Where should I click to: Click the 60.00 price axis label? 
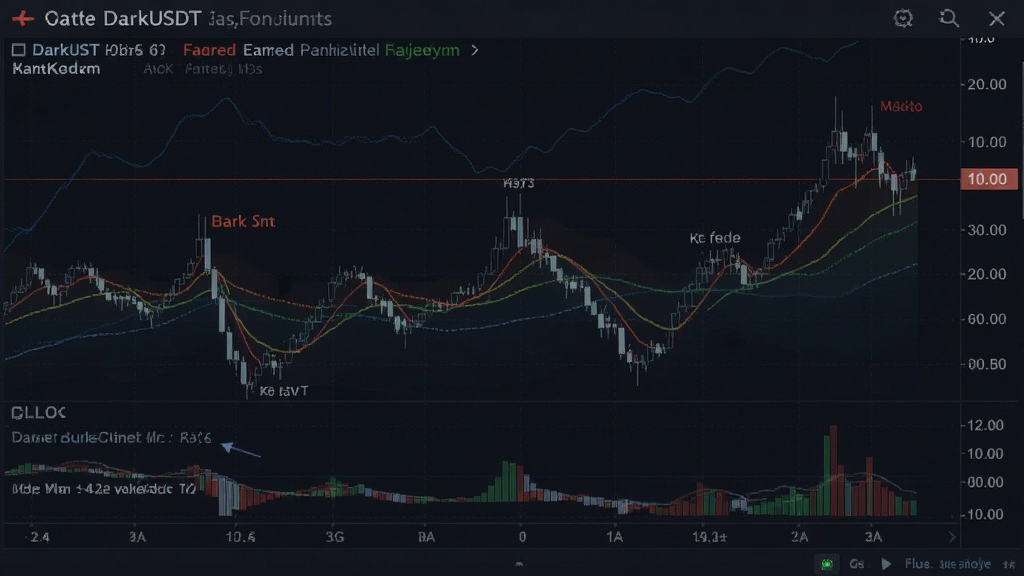[987, 319]
